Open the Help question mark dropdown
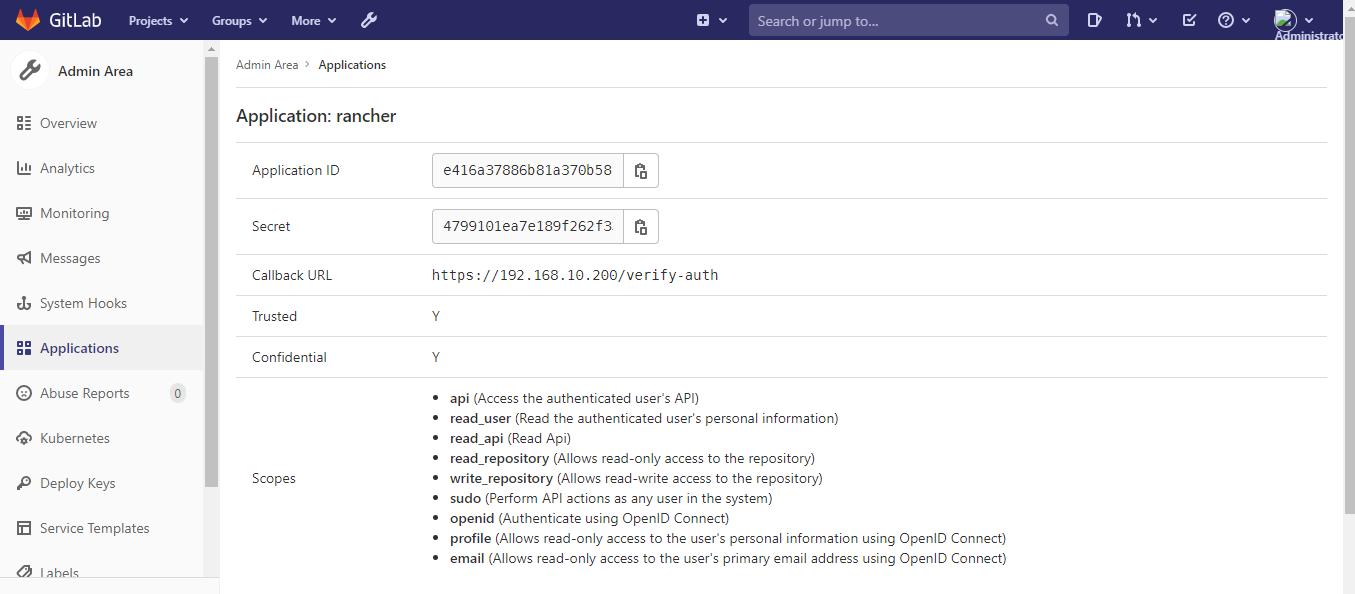1355x594 pixels. [1233, 20]
